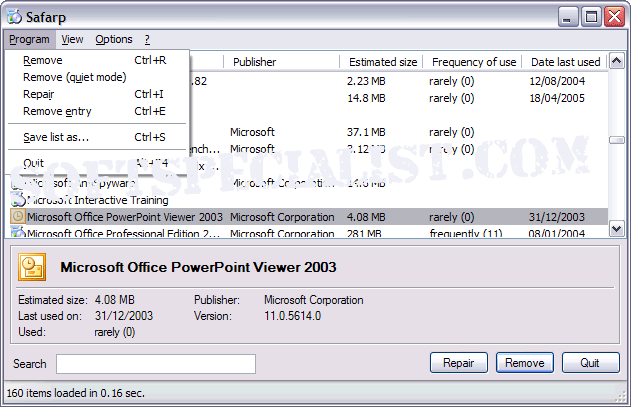Close the Safarp window
Screen dimensions: 631x407
tap(615, 17)
